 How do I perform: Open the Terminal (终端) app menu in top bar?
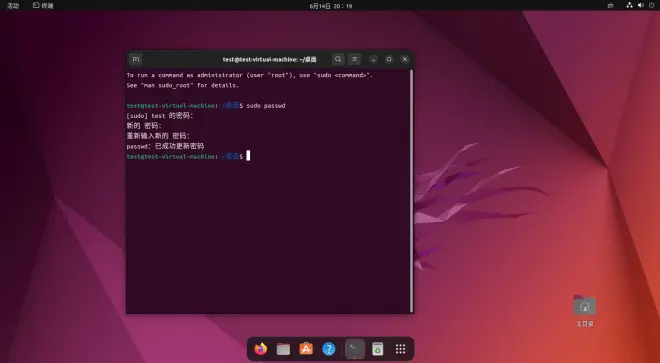click(x=43, y=5)
